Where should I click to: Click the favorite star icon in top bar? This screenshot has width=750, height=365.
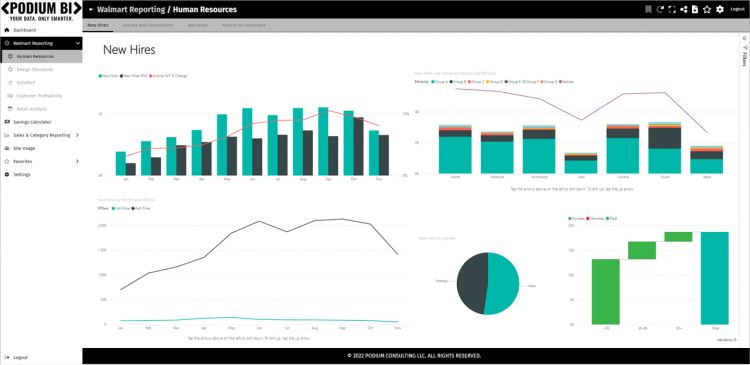point(707,9)
